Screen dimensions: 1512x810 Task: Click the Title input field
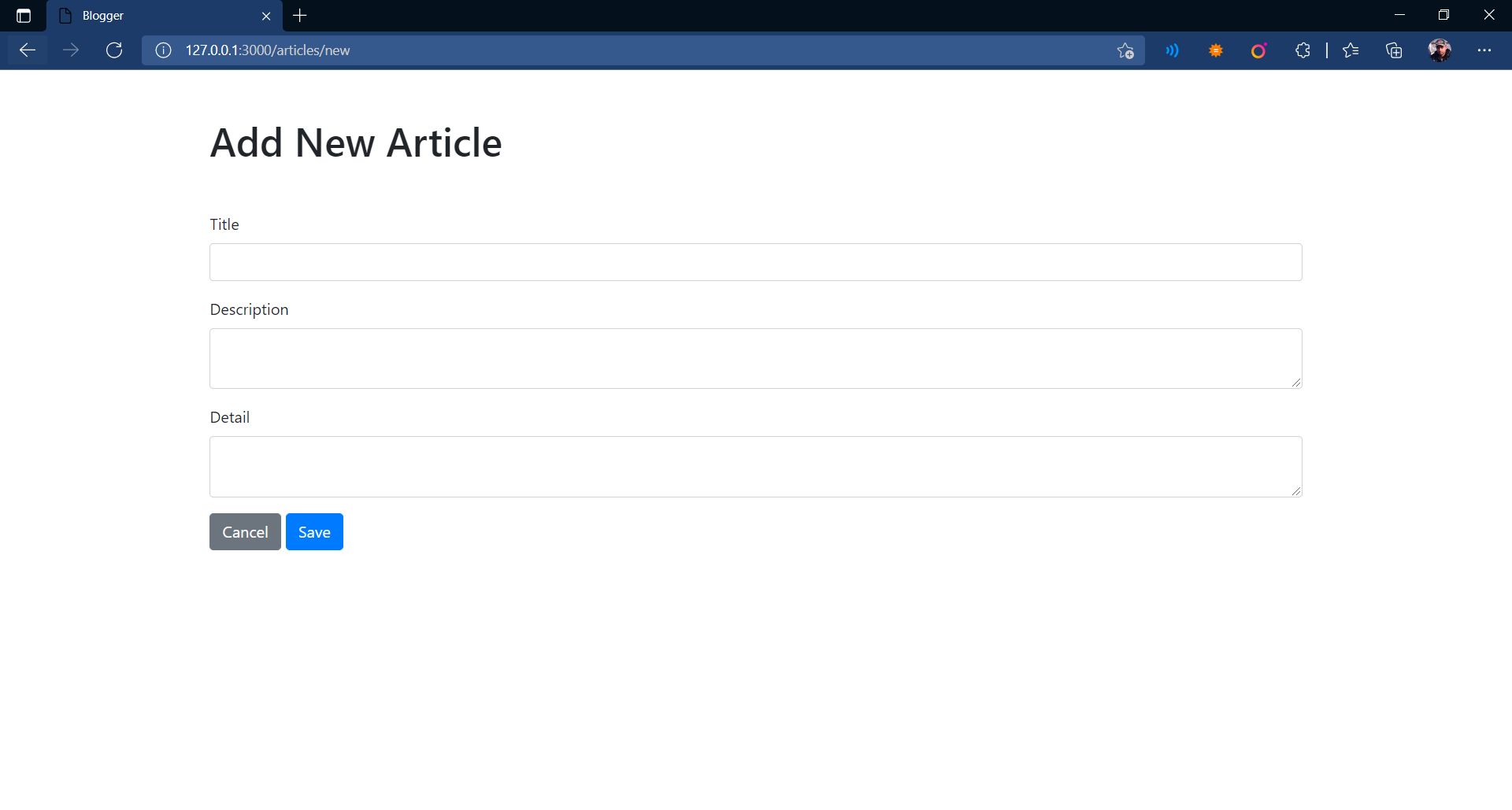tap(756, 262)
